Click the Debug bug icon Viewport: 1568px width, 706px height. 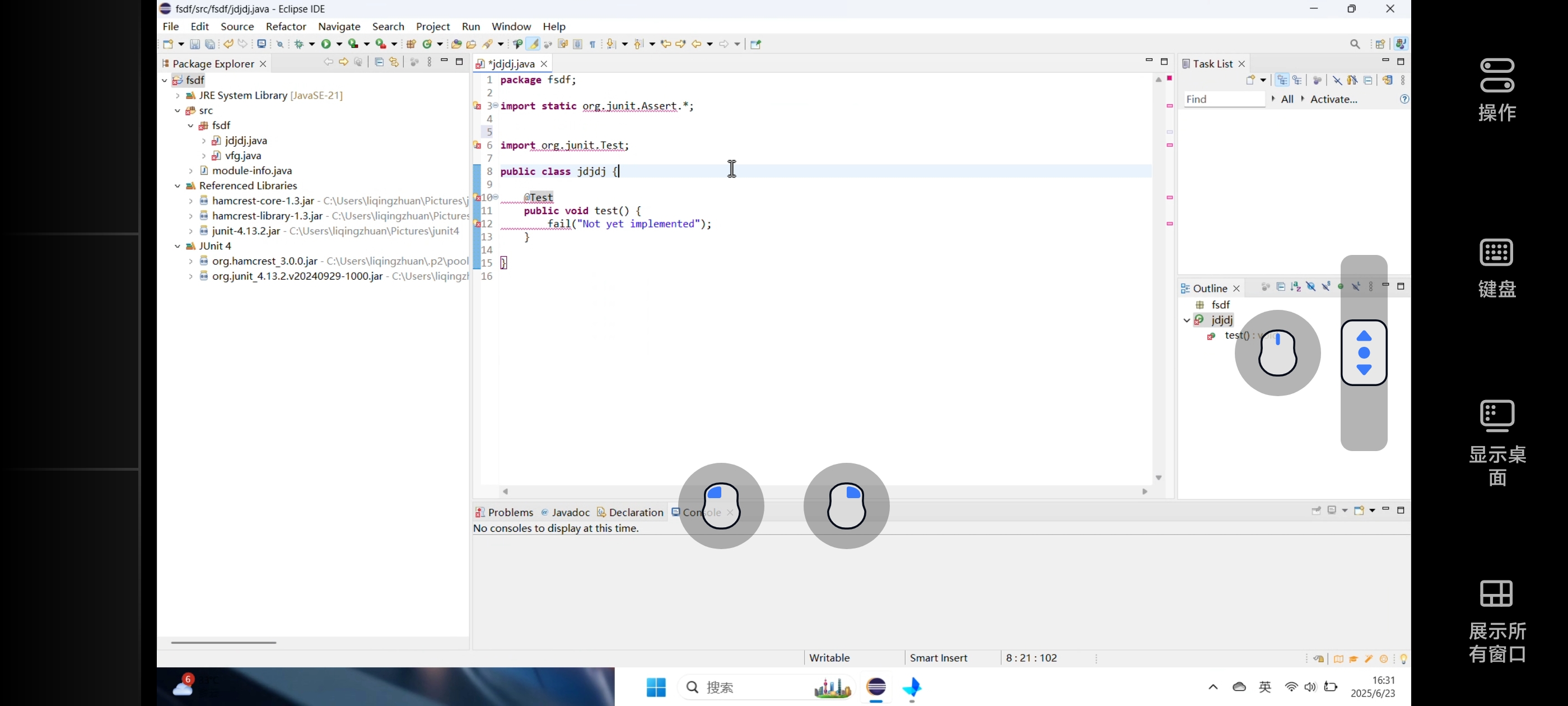pyautogui.click(x=299, y=44)
